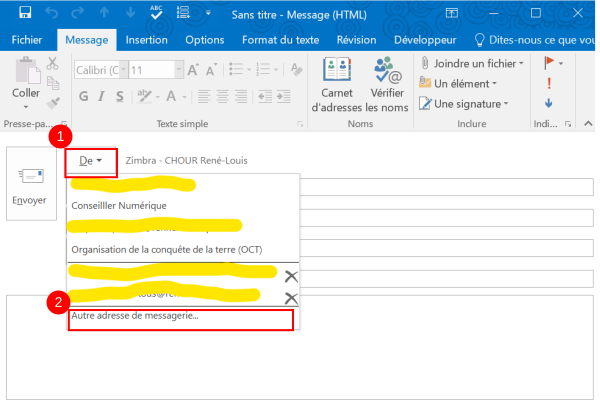The image size is (600, 405).
Task: Set low importance with blue down arrow
Action: tap(549, 103)
